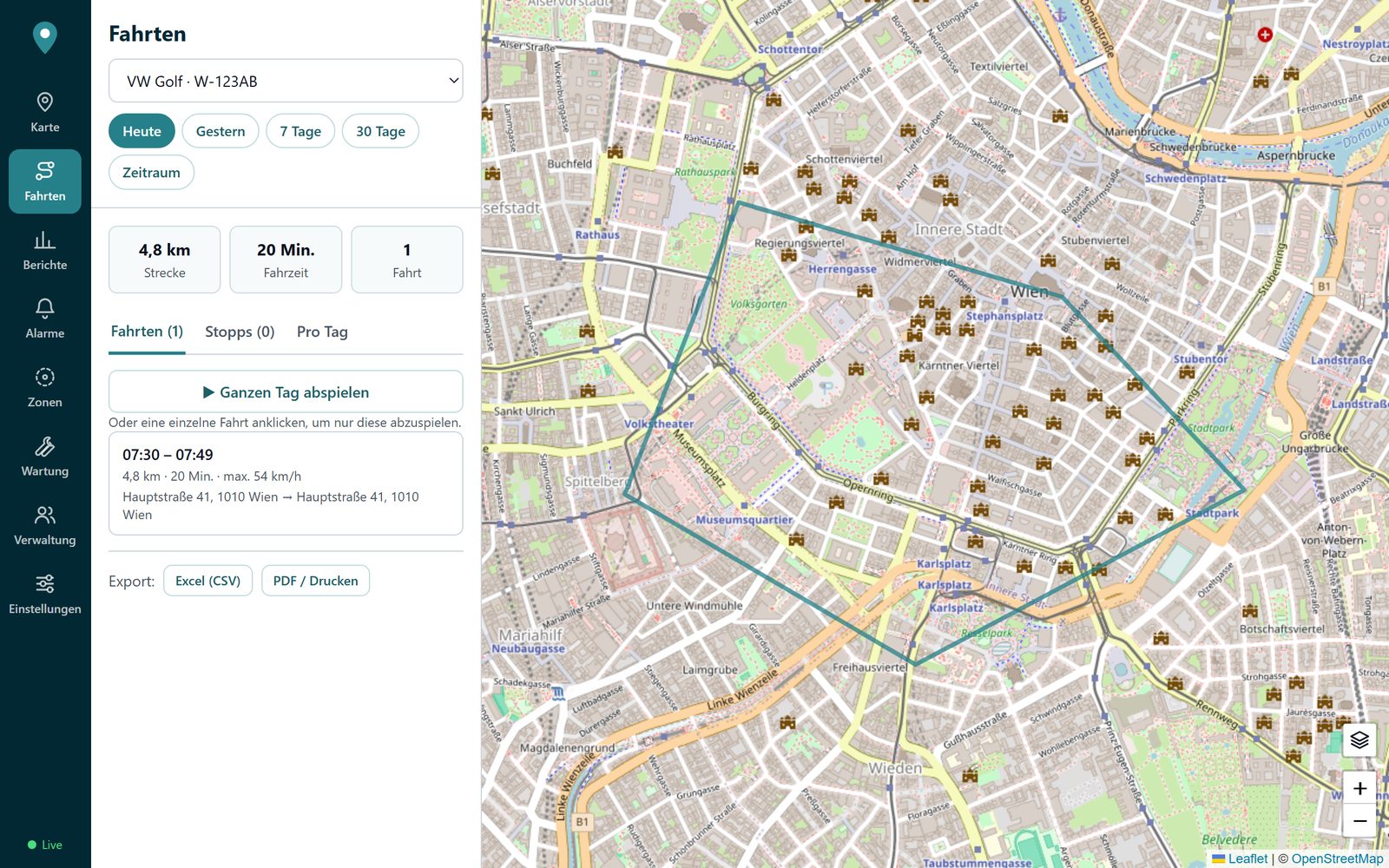Click the map layers control icon
Image resolution: width=1389 pixels, height=868 pixels.
click(1359, 740)
